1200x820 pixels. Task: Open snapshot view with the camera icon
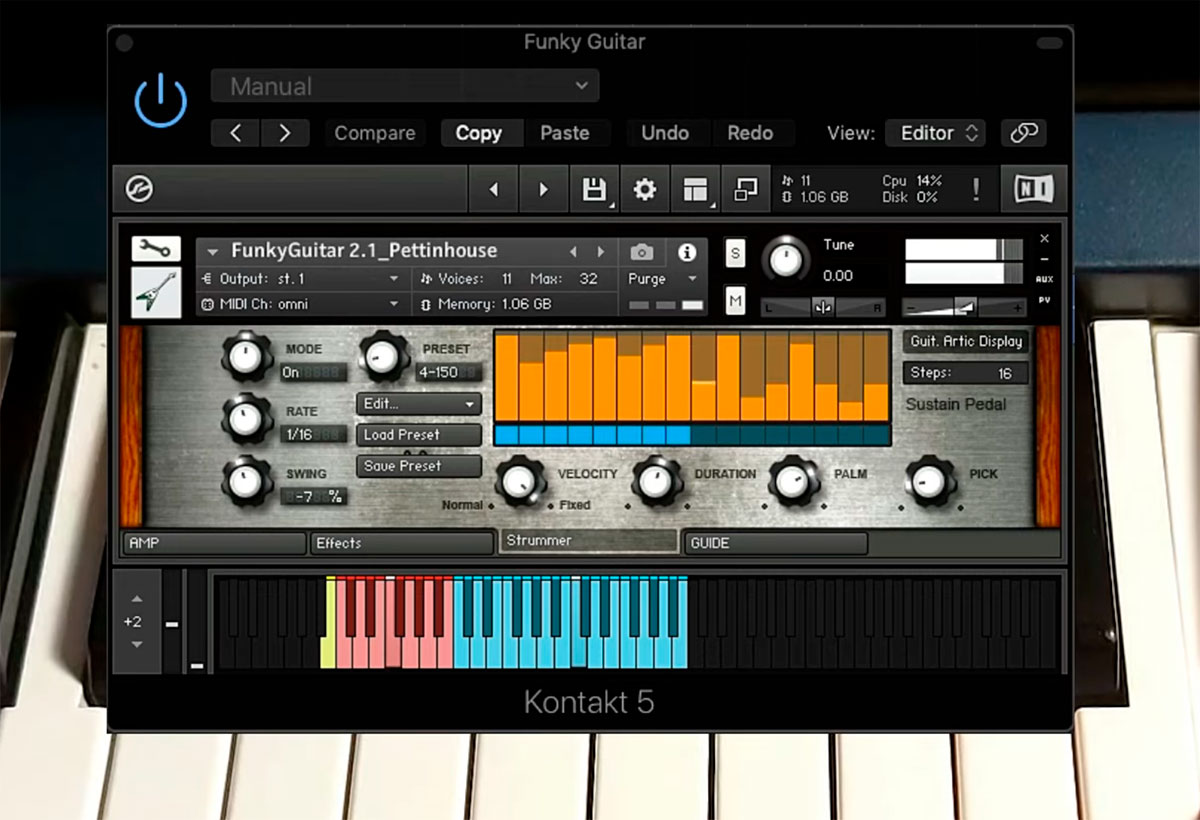click(642, 252)
